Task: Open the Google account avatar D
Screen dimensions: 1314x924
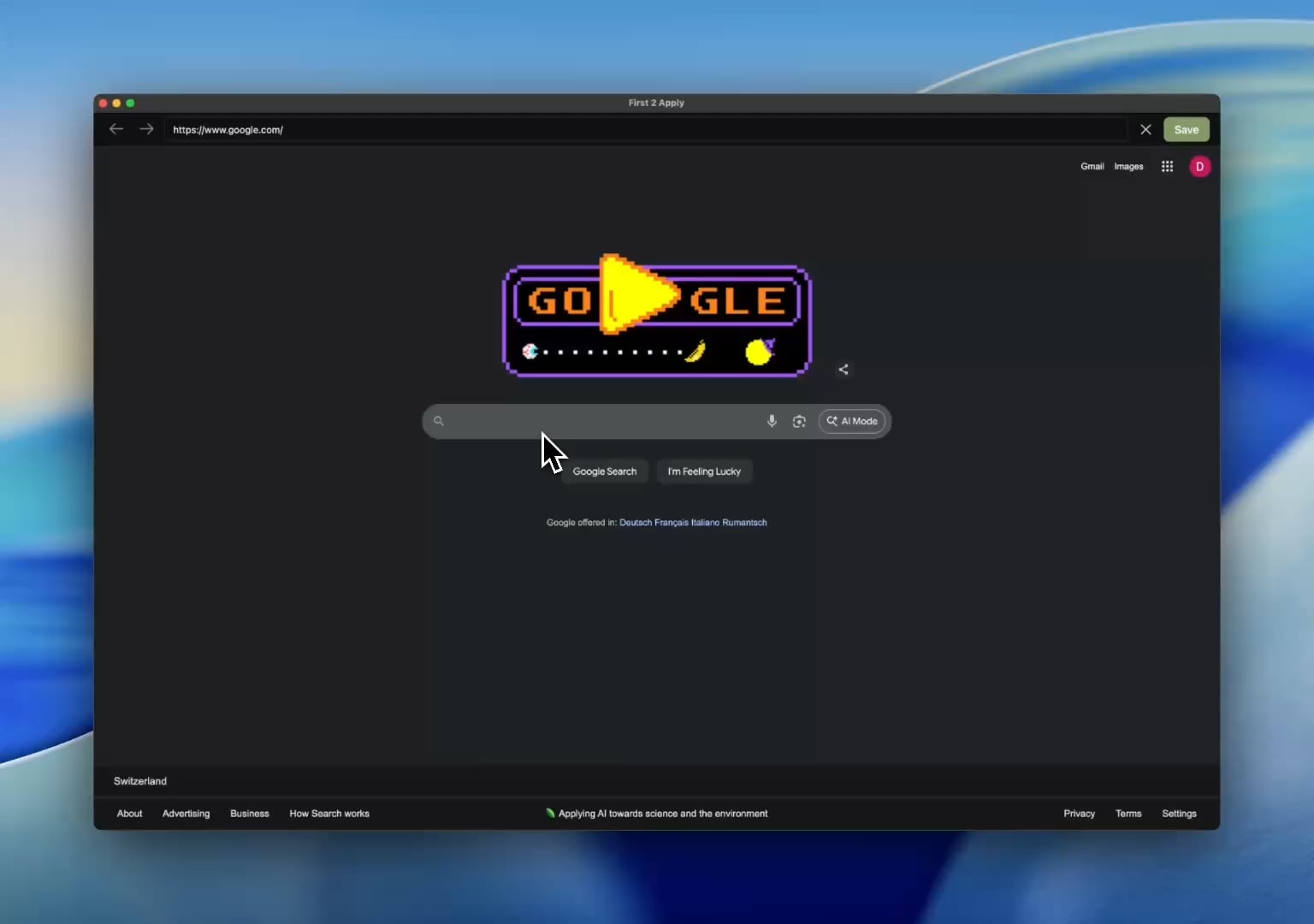Action: [1199, 167]
